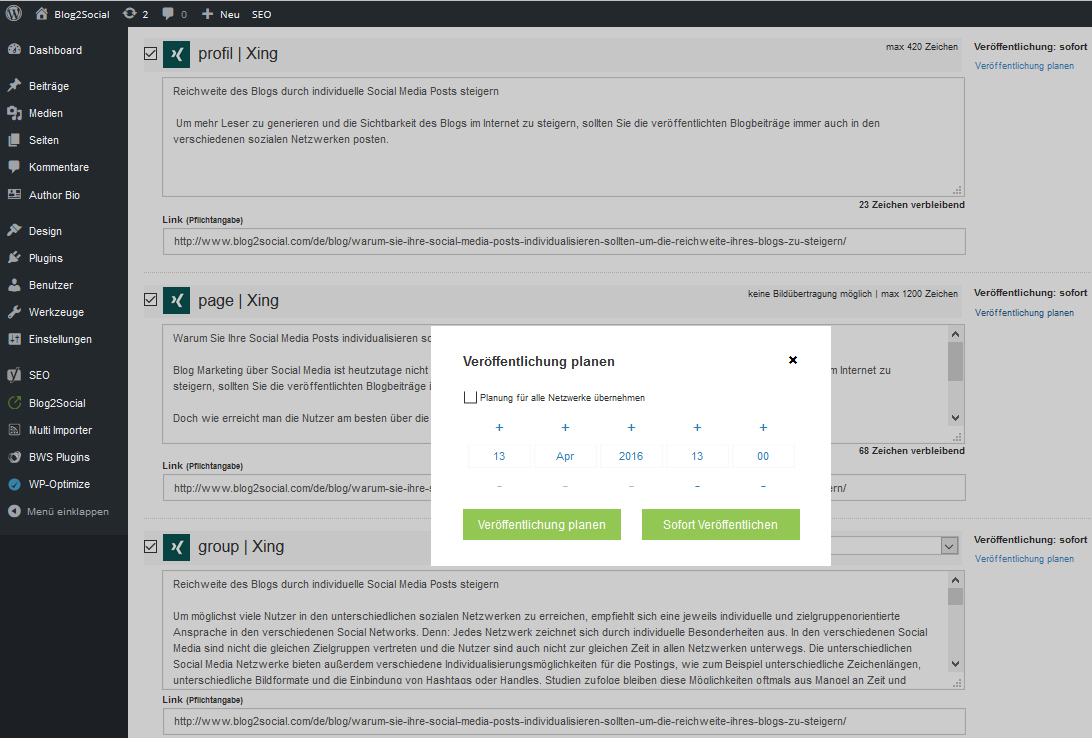The image size is (1092, 738).
Task: Click Veröffentlichung planen link for group
Action: click(1024, 558)
